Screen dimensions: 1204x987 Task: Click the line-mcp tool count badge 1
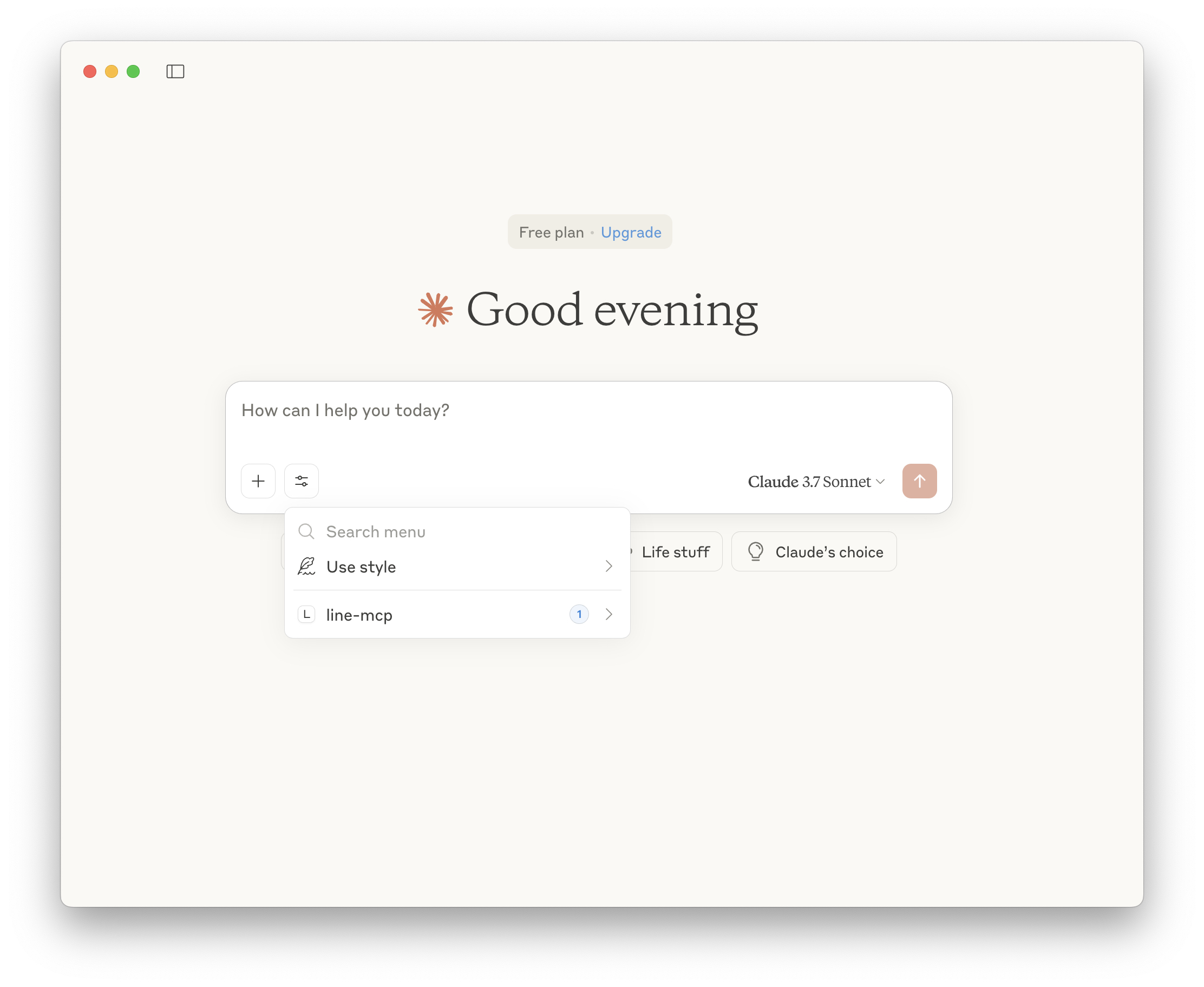579,614
